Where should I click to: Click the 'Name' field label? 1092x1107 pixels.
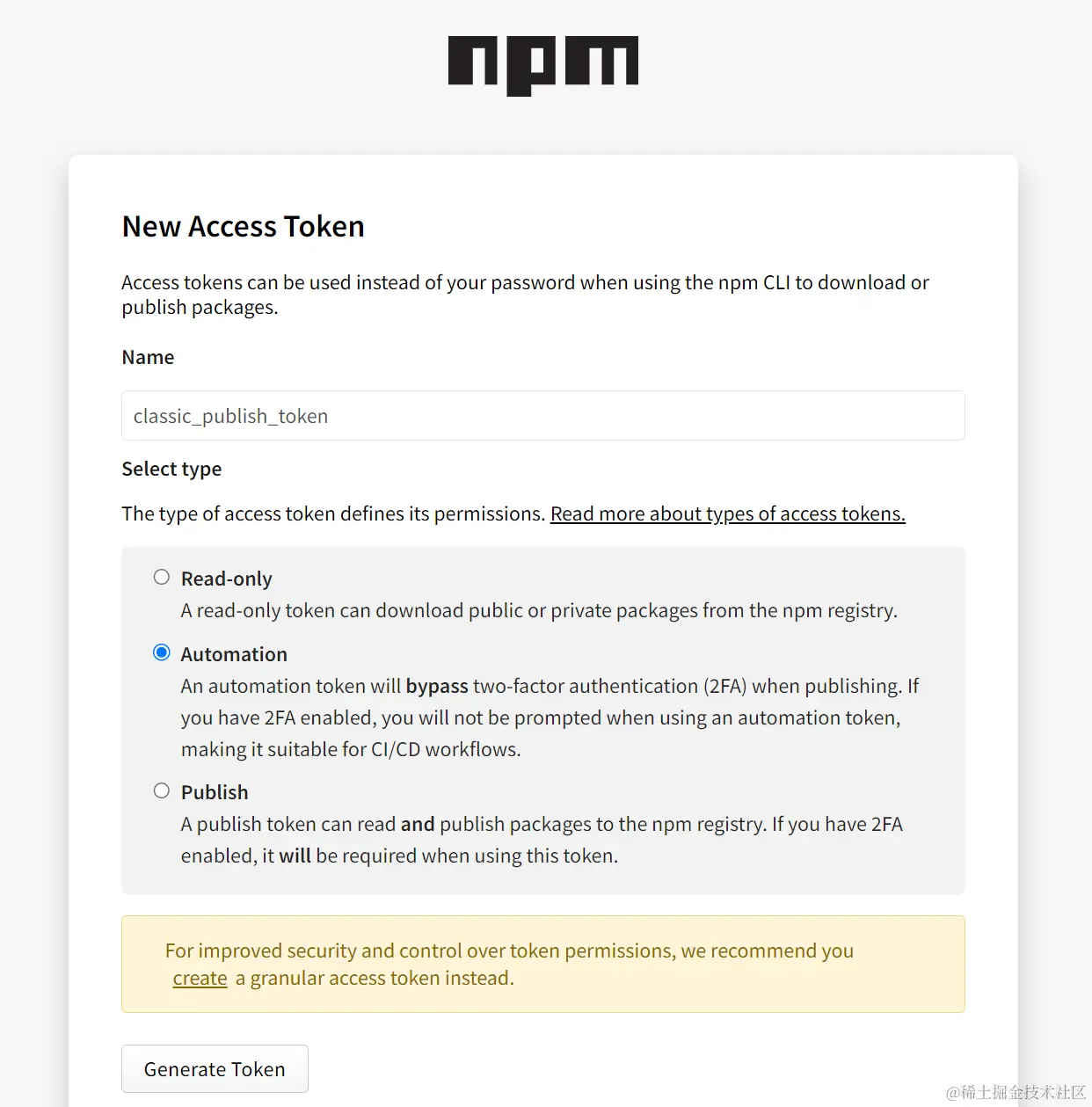click(x=148, y=357)
